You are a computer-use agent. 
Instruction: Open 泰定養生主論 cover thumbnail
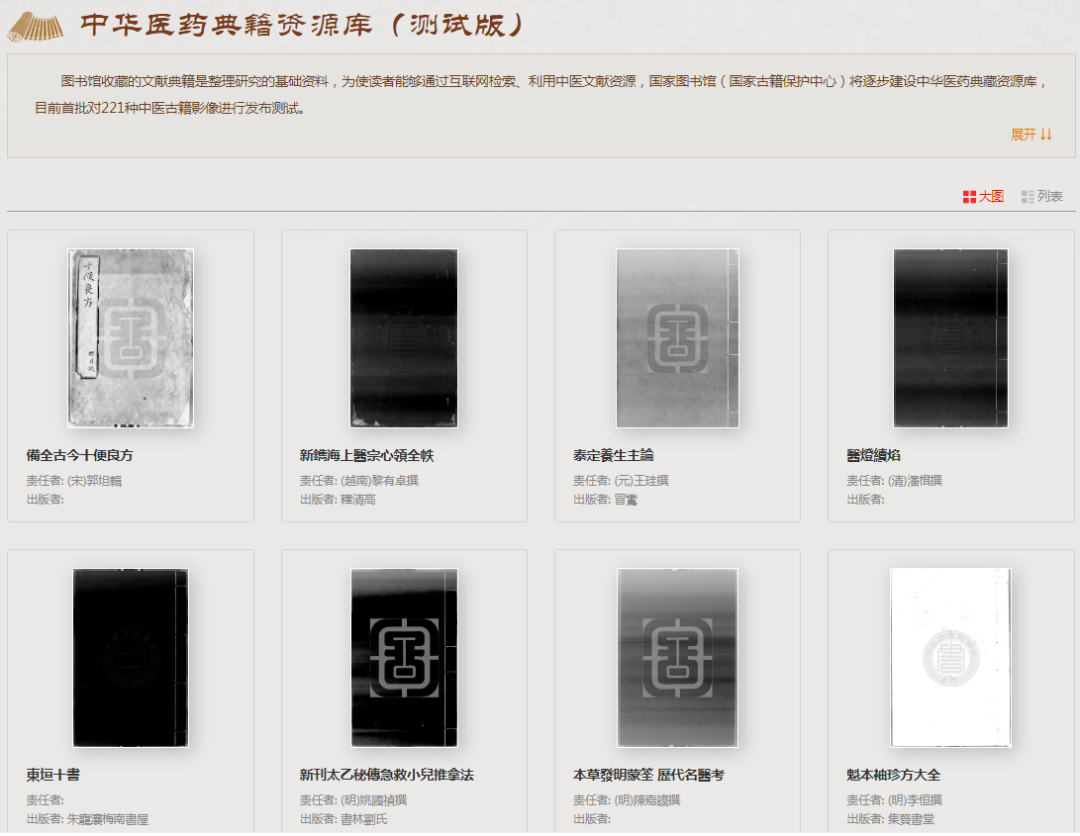pos(677,338)
